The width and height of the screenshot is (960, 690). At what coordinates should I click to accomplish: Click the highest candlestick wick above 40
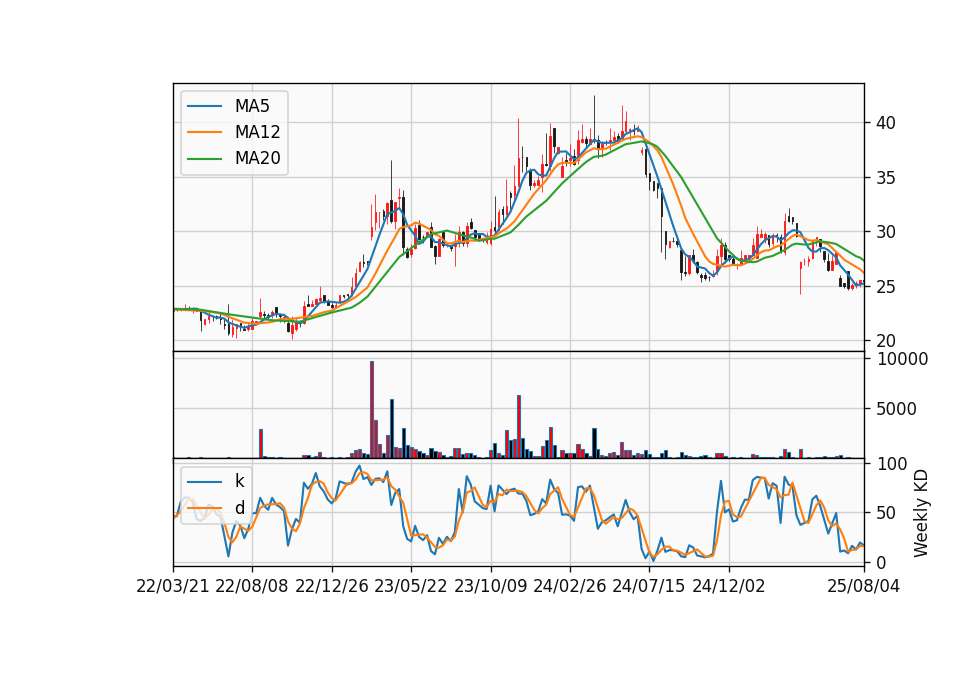click(594, 116)
